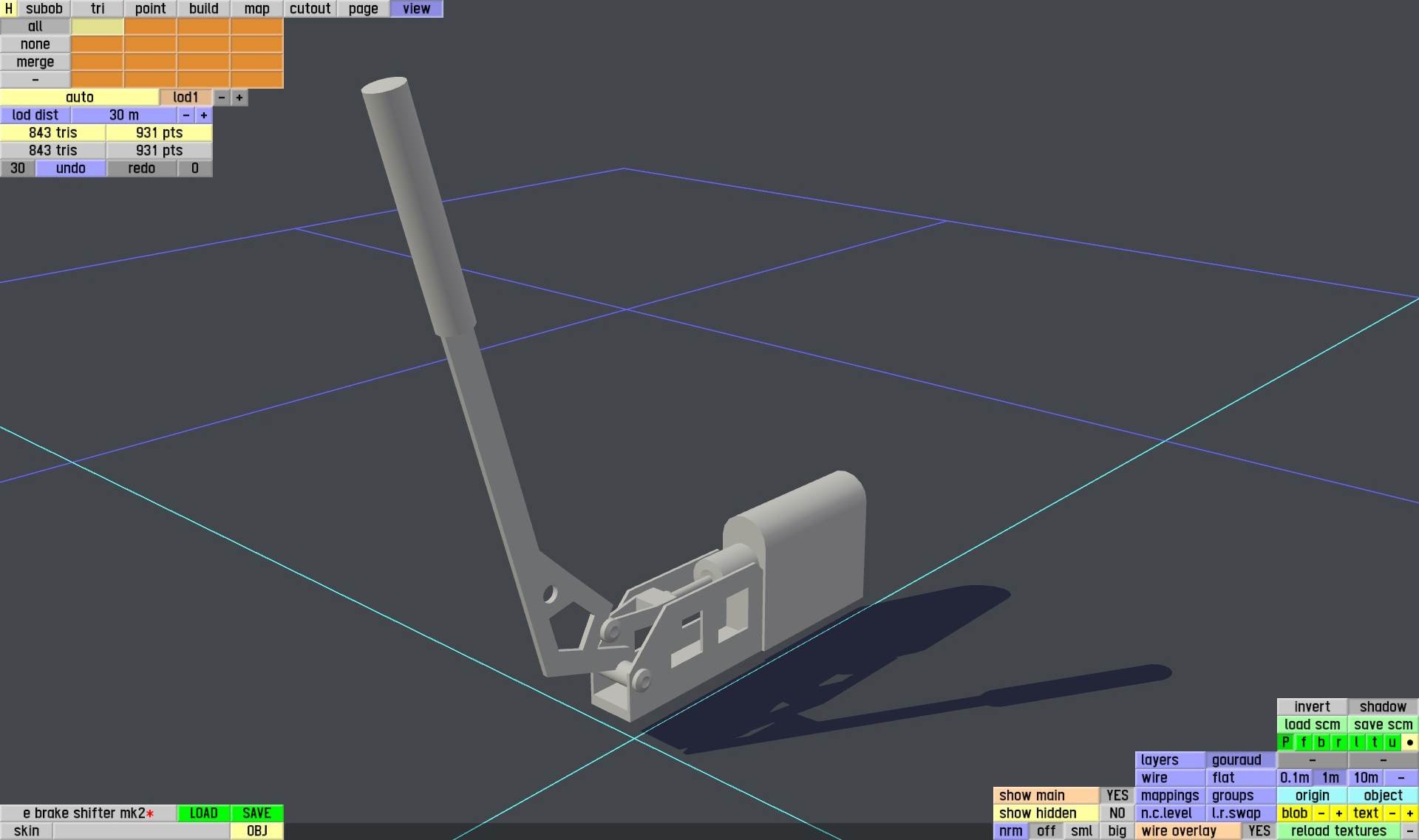Increase blob size with plus
The width and height of the screenshot is (1419, 840).
(x=1338, y=813)
